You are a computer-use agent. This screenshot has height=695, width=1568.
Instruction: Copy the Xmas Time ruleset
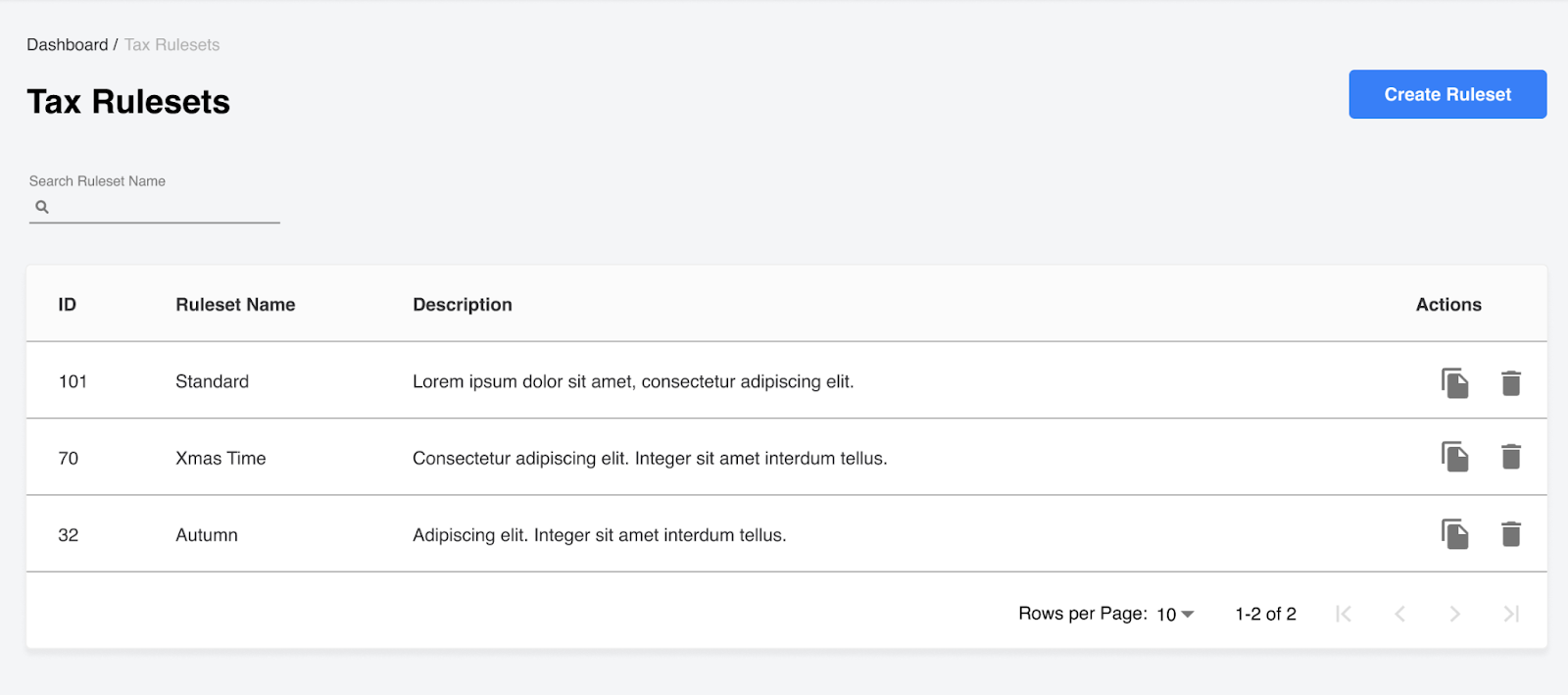pyautogui.click(x=1454, y=456)
